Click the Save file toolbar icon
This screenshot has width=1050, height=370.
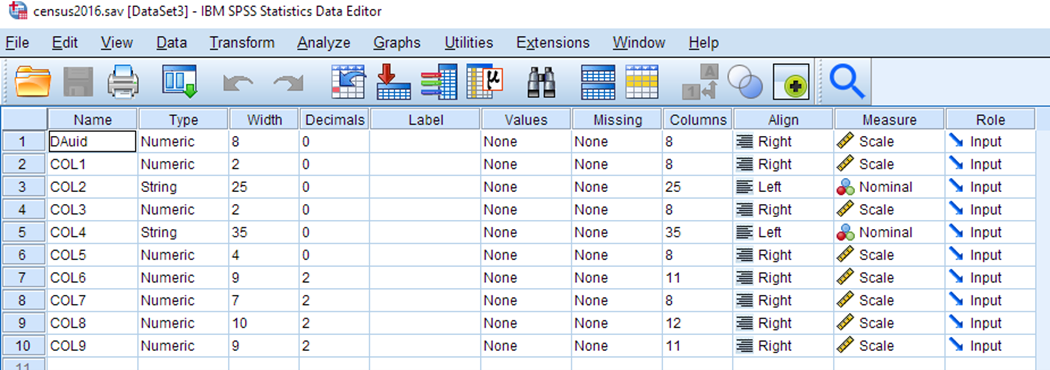point(78,82)
